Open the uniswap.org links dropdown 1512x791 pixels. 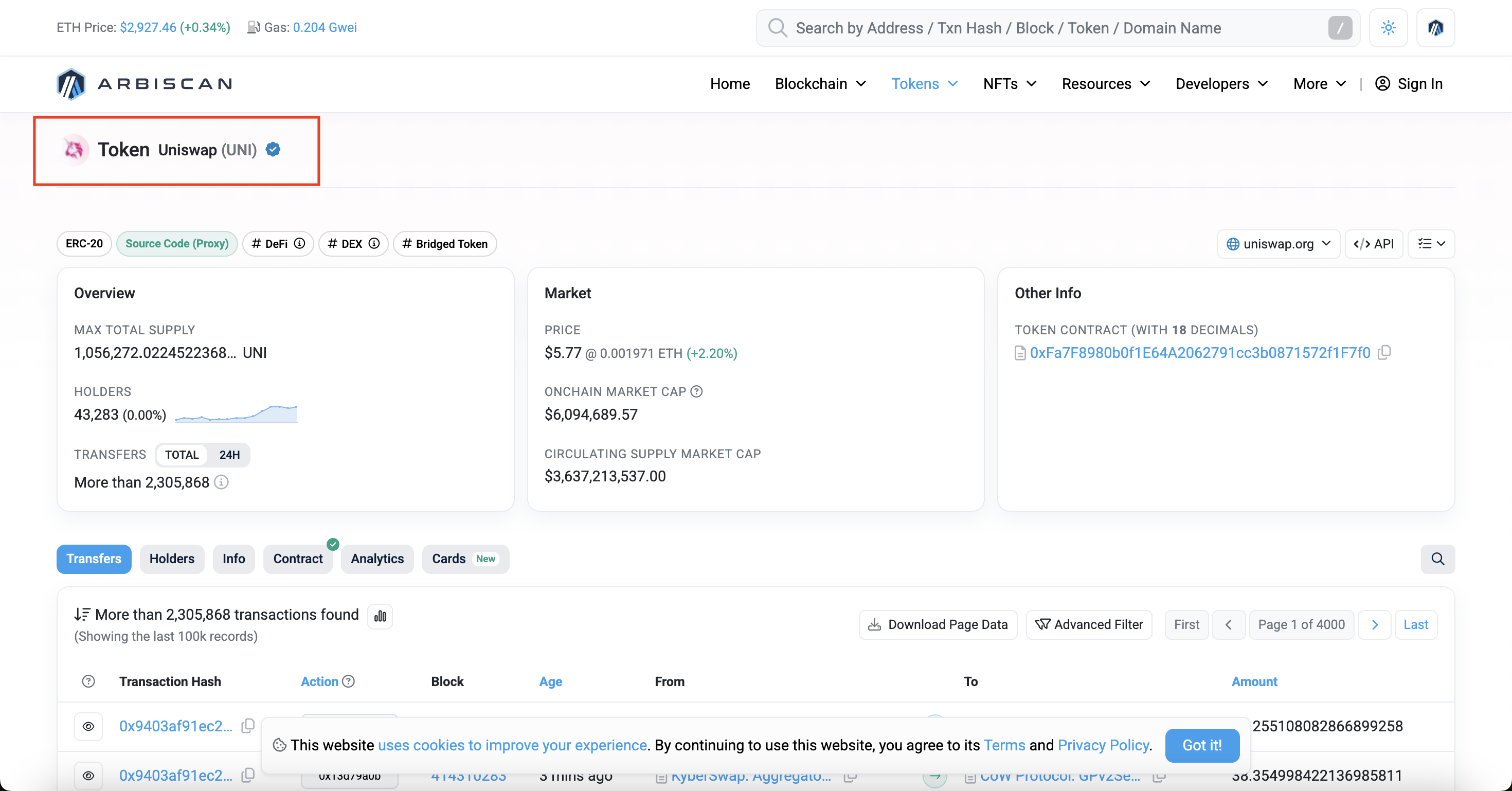[x=1278, y=243]
